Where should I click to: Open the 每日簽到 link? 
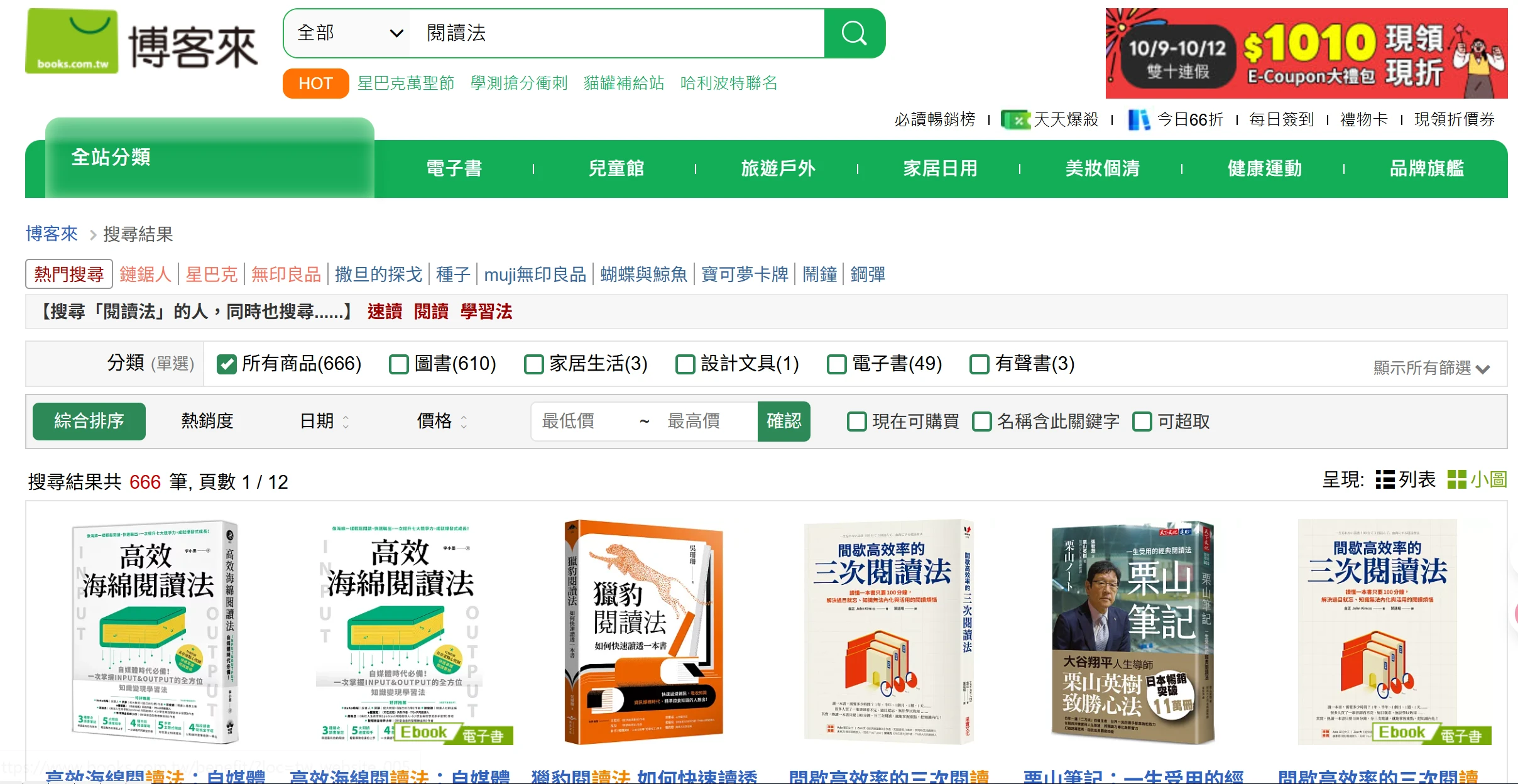tap(1282, 119)
